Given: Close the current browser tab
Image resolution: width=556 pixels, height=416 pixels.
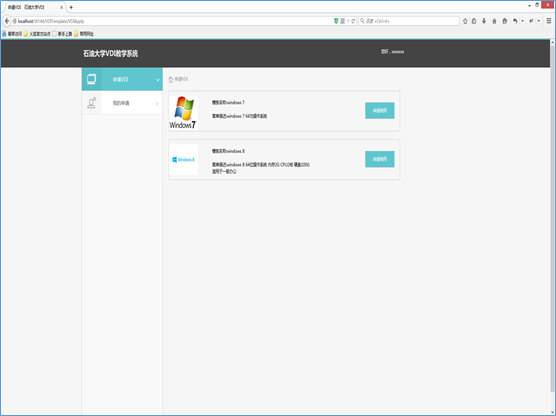Looking at the screenshot, I should pos(62,7).
